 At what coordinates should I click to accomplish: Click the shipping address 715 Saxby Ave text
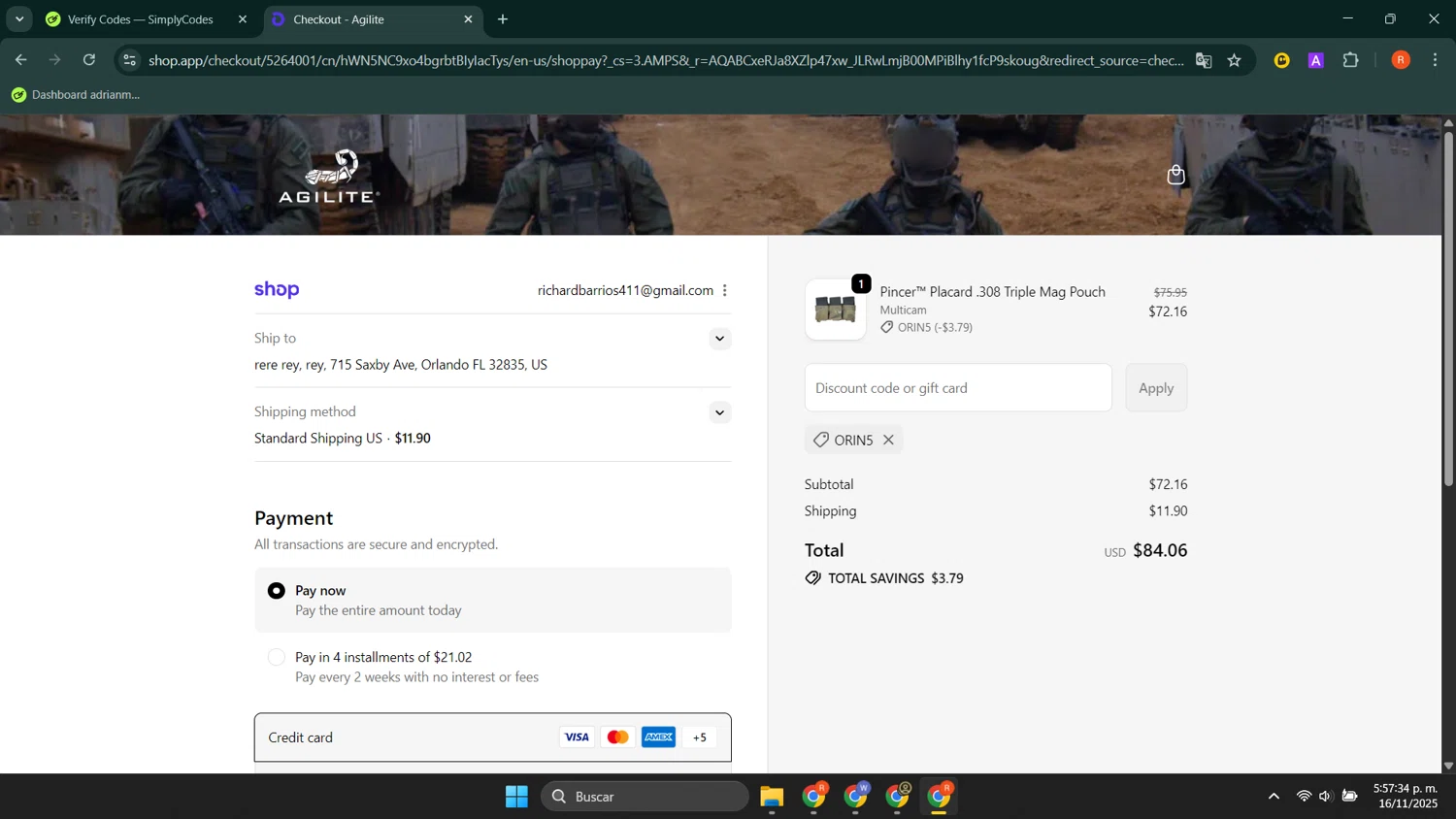pos(401,365)
